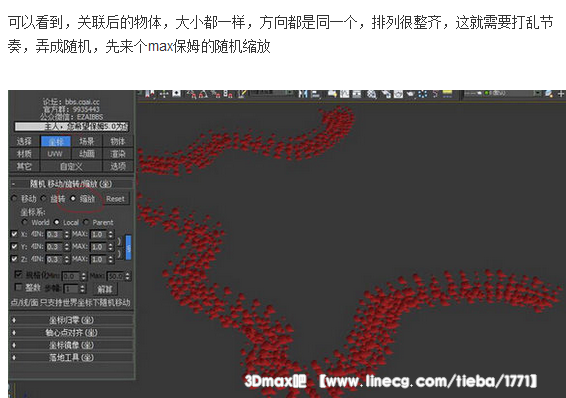
Task: Choose the Parent coordinate radio button
Action: tap(86, 222)
